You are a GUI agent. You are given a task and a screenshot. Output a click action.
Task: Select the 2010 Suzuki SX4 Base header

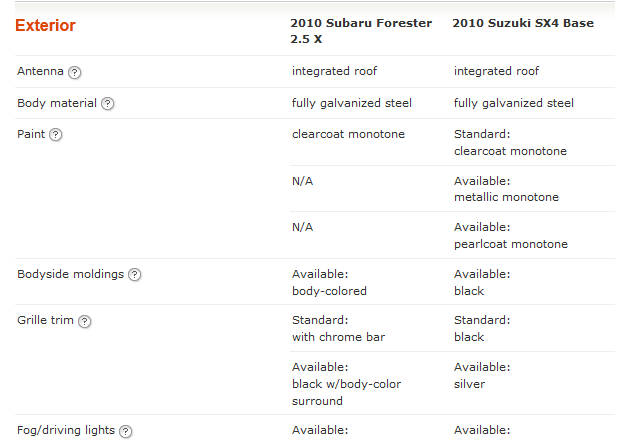(523, 23)
